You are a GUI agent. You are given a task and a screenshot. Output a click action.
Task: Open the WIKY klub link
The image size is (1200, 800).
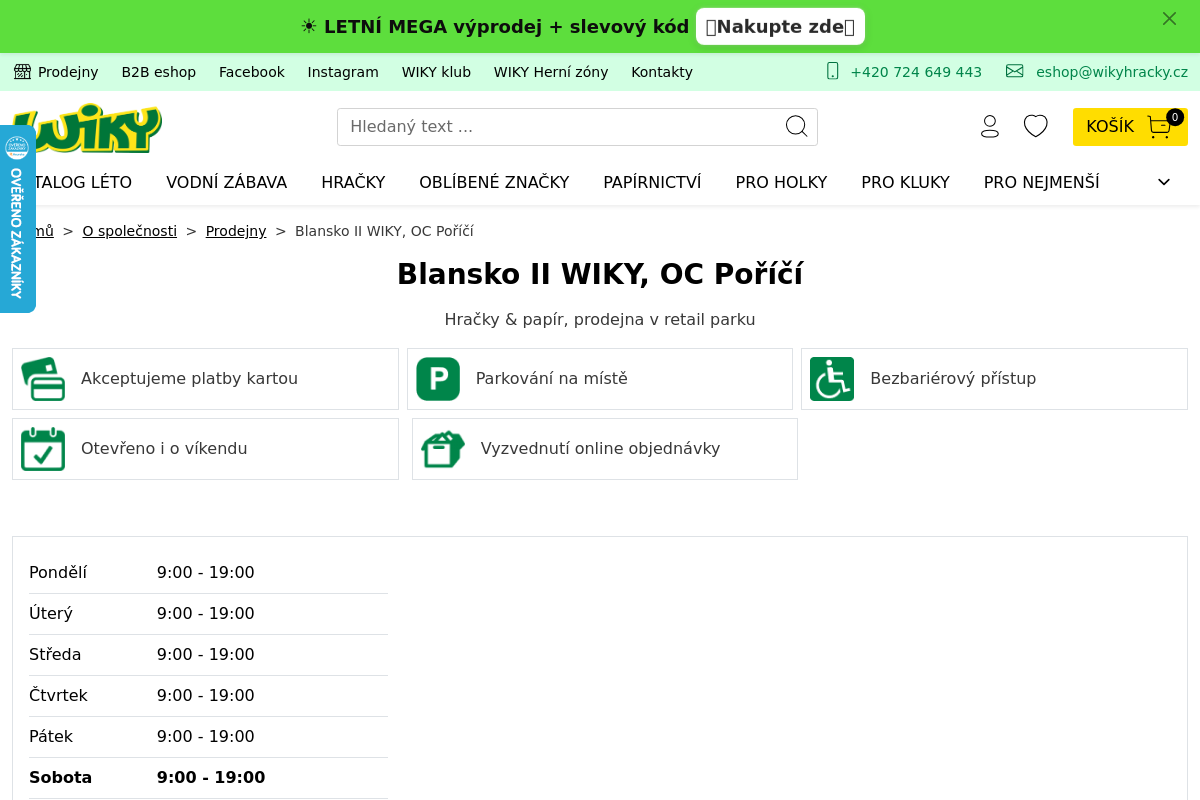pyautogui.click(x=436, y=72)
